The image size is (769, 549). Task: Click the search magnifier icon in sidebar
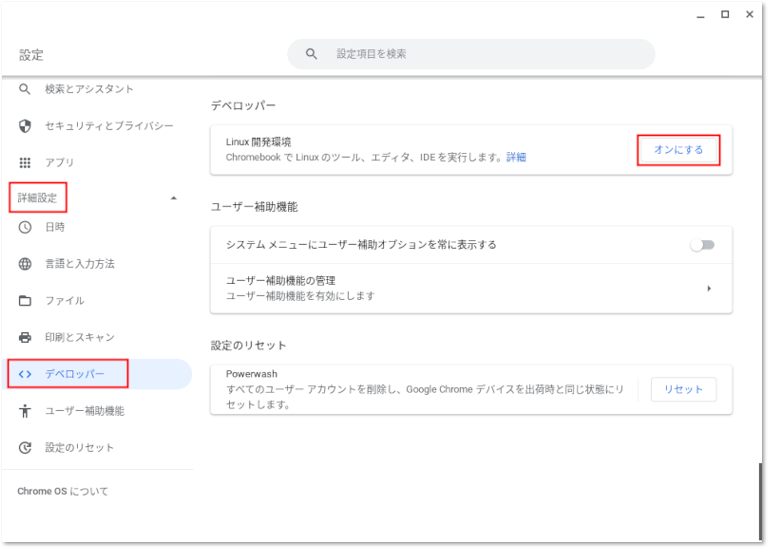pyautogui.click(x=25, y=89)
